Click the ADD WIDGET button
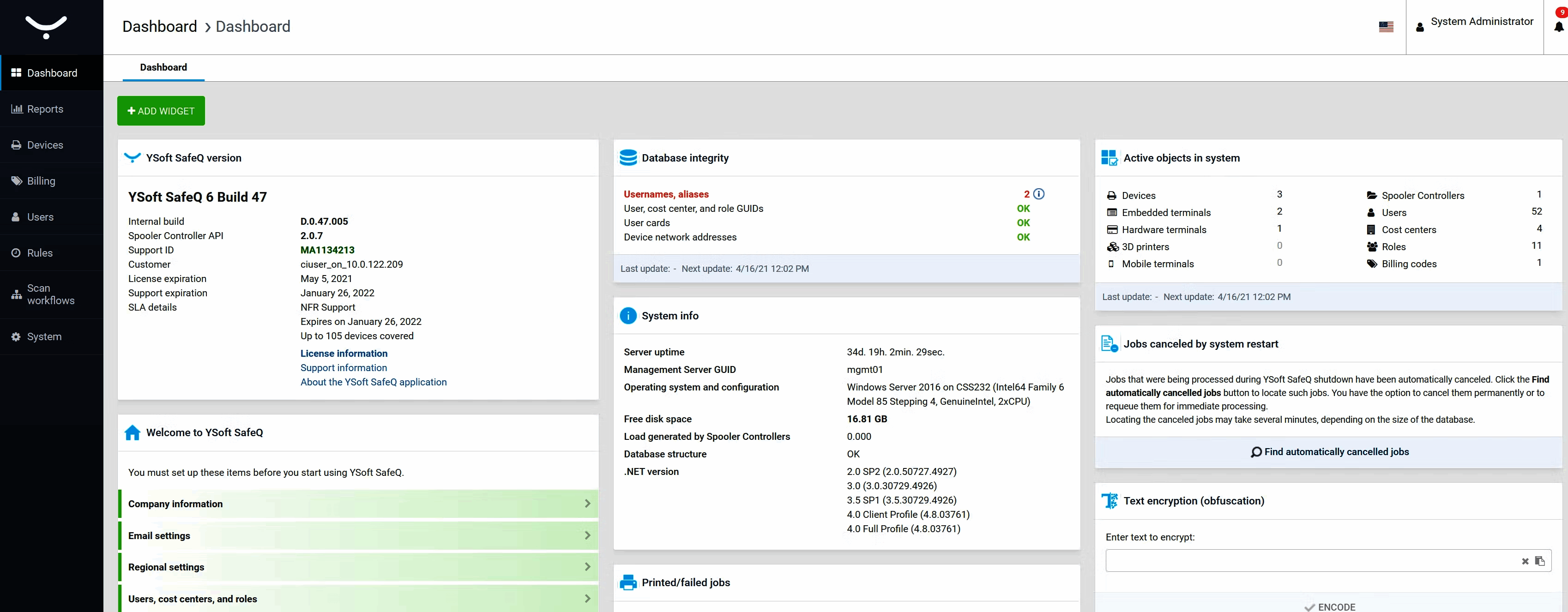 coord(161,111)
